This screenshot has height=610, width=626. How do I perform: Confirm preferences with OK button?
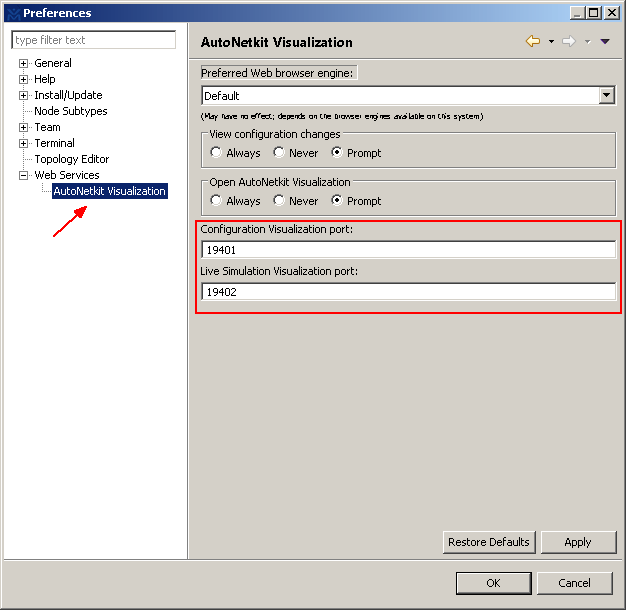pos(493,583)
